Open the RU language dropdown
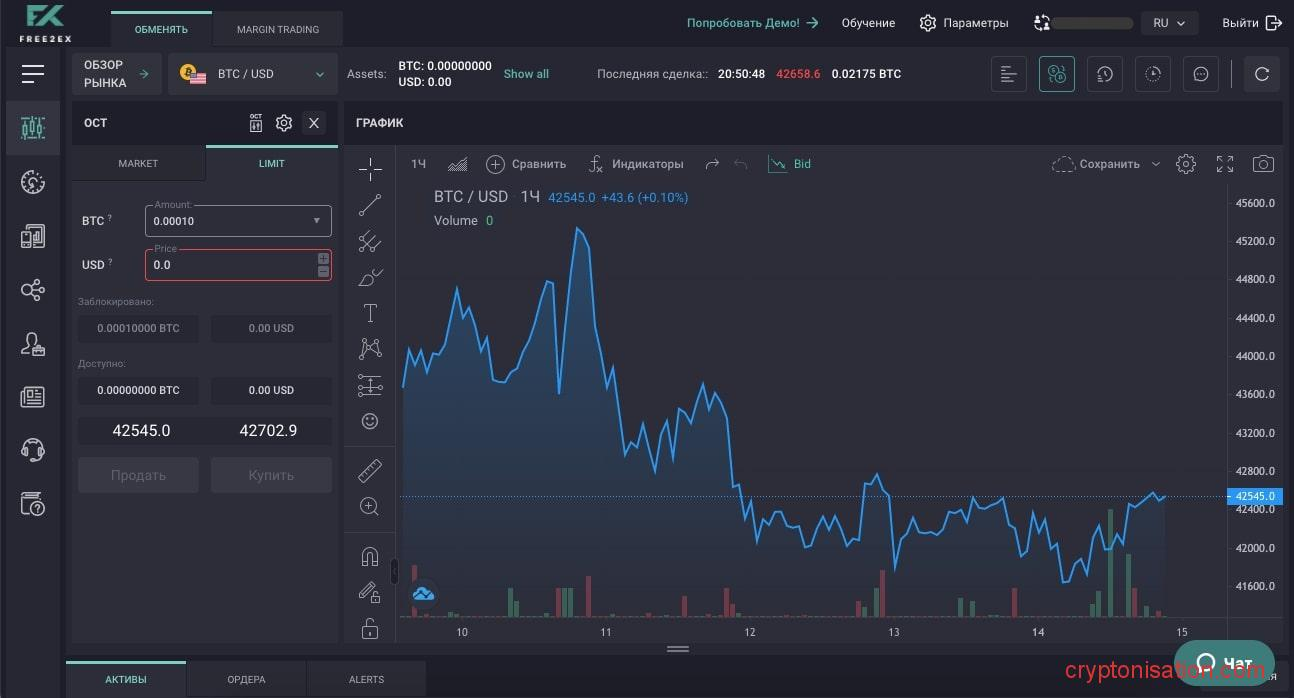The height and width of the screenshot is (698, 1294). [1168, 23]
